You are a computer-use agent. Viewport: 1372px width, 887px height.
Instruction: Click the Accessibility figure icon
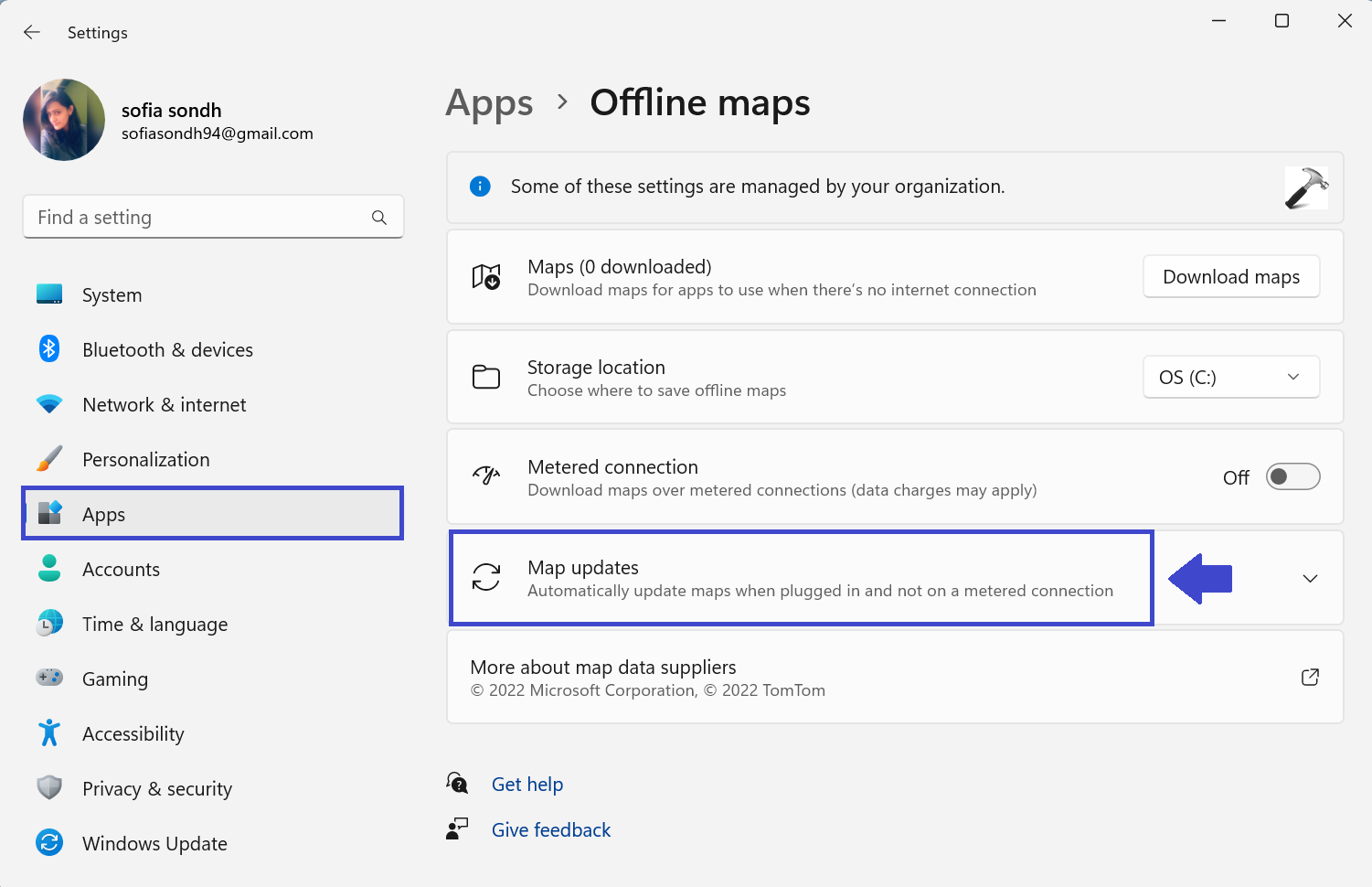click(x=49, y=733)
